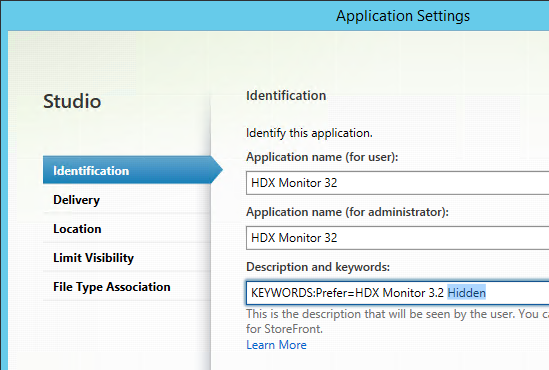The image size is (549, 370).
Task: Click the 'for StoreFront.' help text
Action: coord(284,329)
